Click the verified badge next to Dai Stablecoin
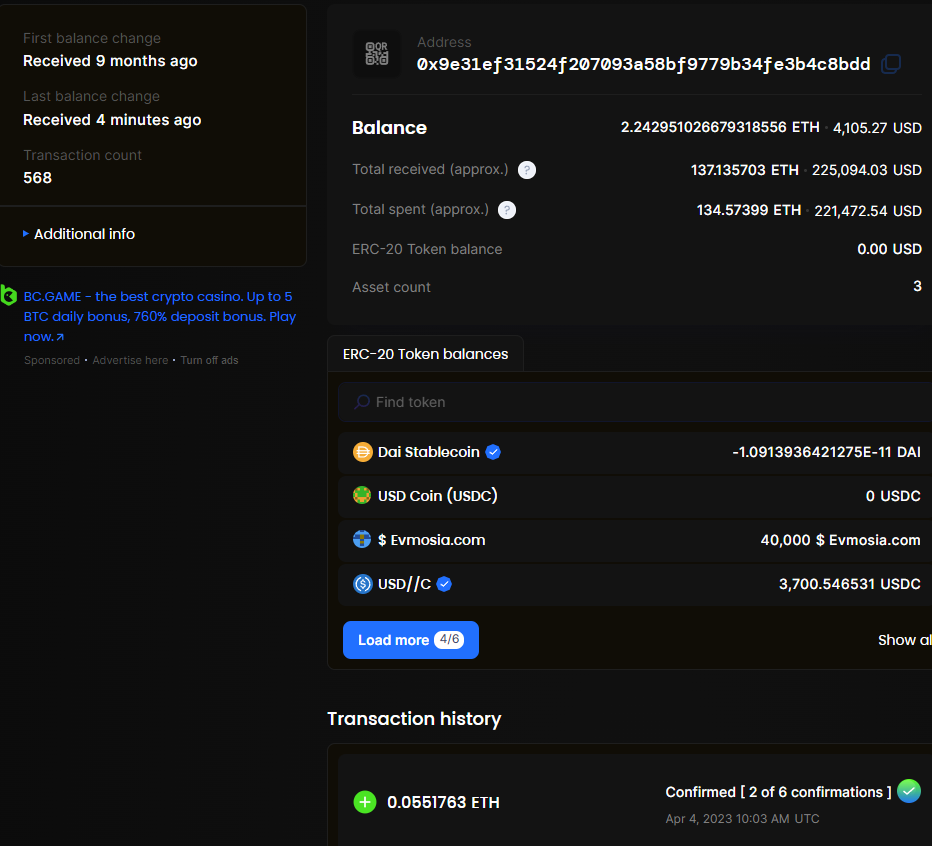This screenshot has height=846, width=932. tap(493, 452)
